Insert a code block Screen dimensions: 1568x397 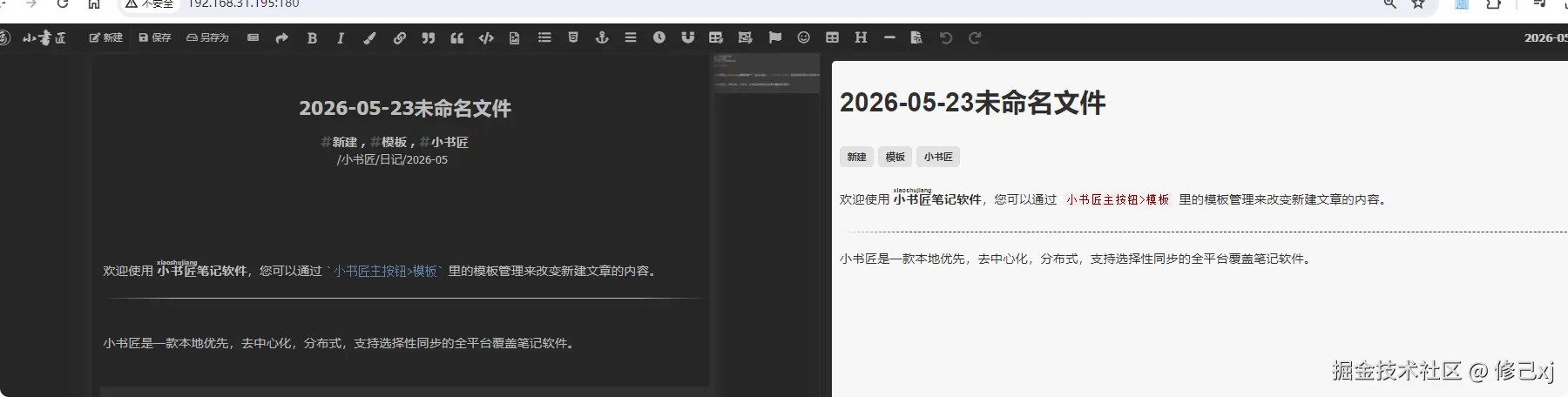[486, 37]
